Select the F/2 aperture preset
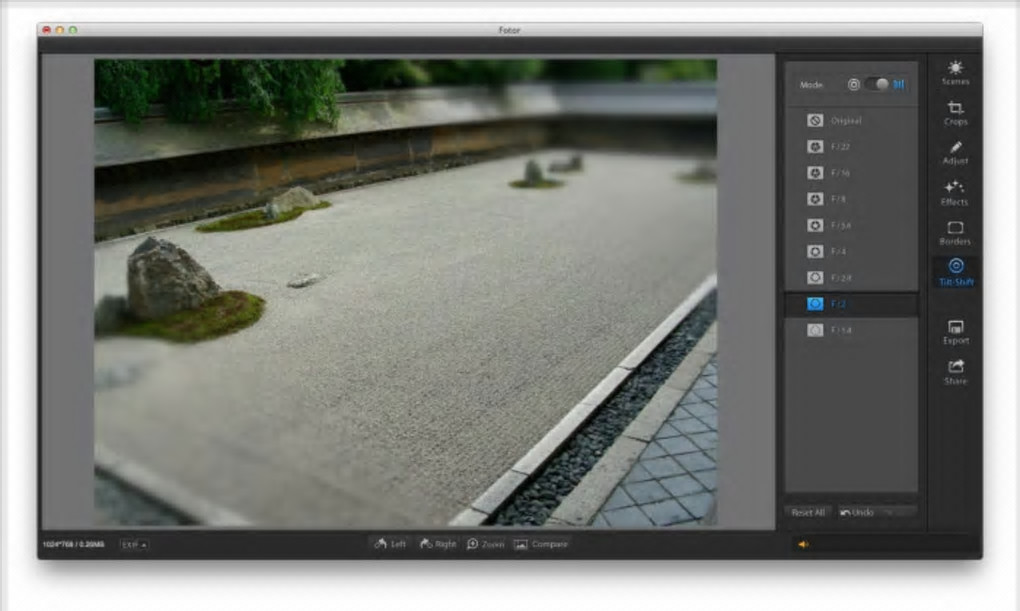1020x611 pixels. pos(851,304)
